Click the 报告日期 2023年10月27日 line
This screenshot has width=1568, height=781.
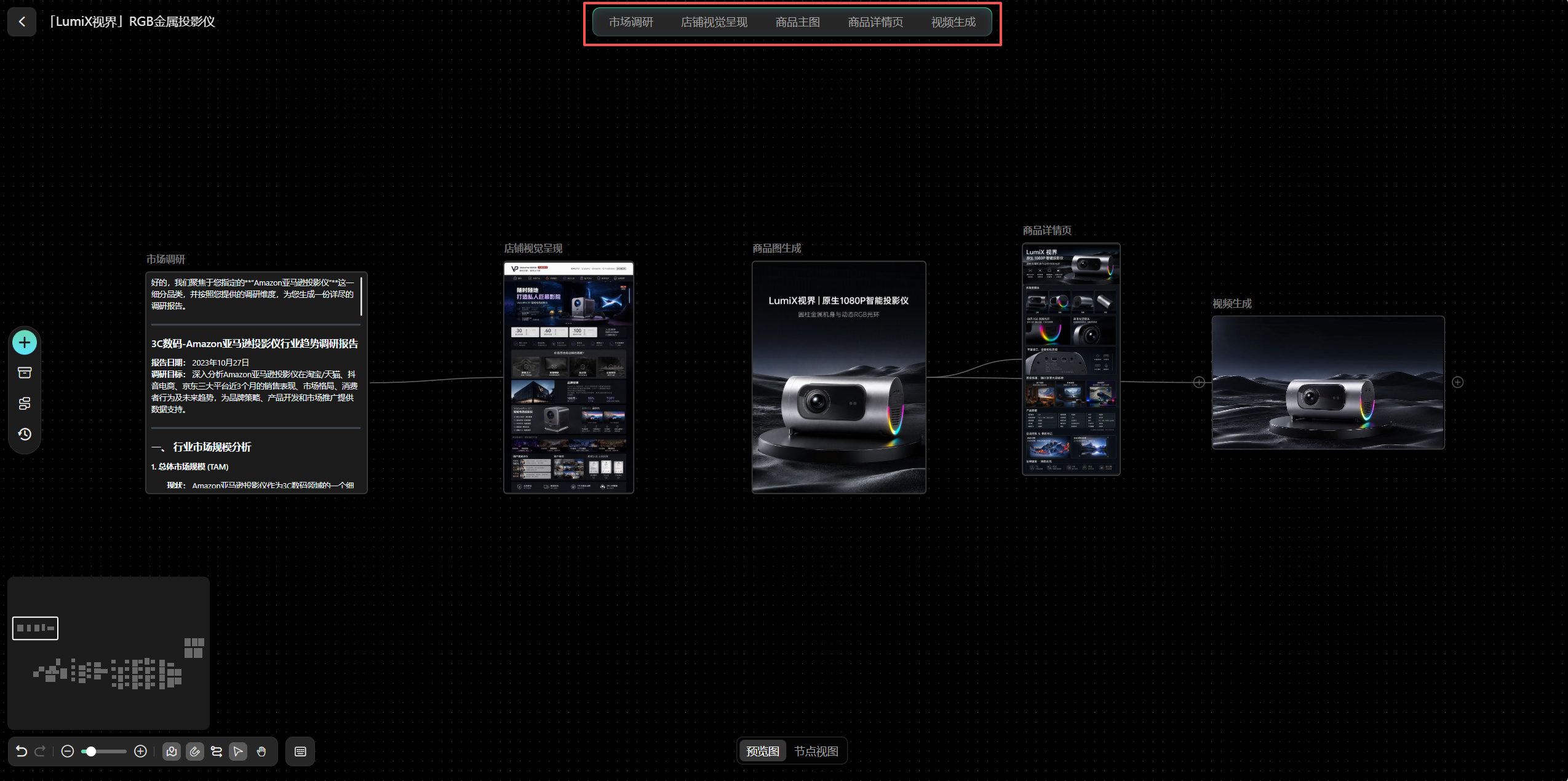[200, 363]
